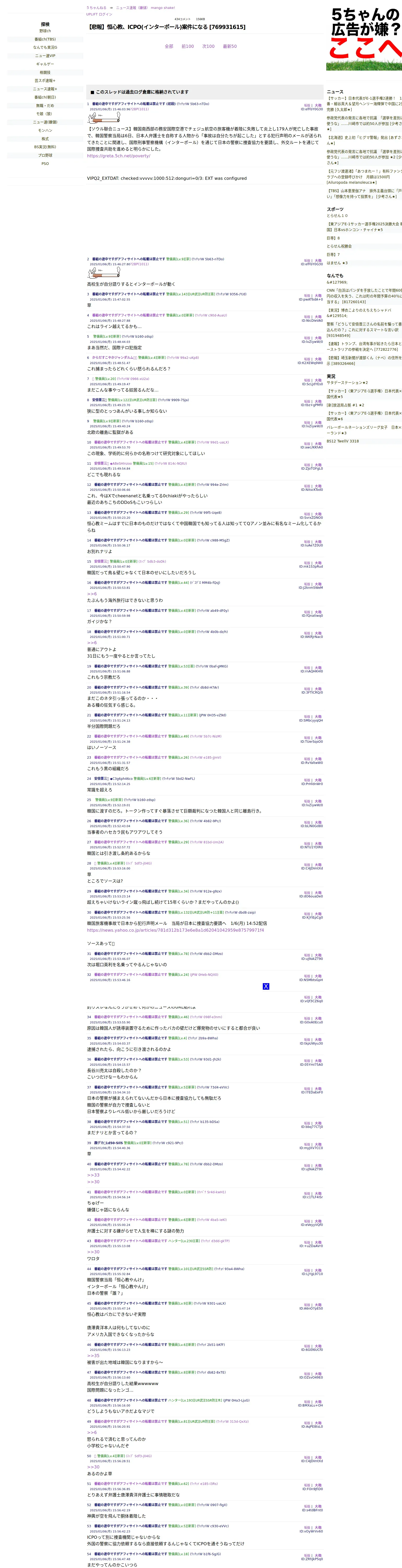Click 垢版 on post ID:pwATbdA+0
The image size is (402, 1568).
307,296
